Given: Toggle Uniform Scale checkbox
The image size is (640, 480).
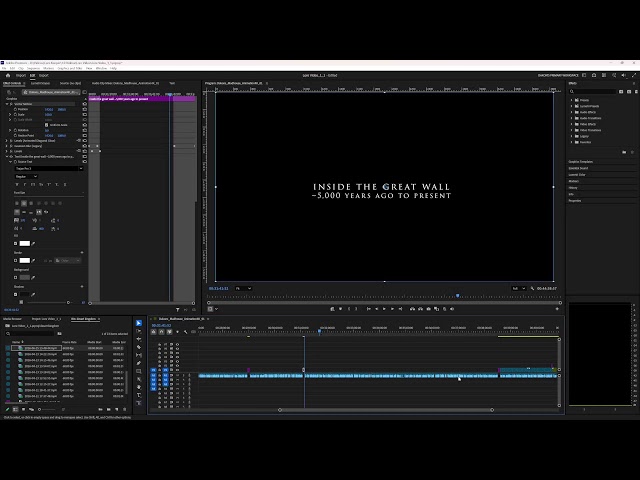Looking at the screenshot, I should tap(46, 125).
